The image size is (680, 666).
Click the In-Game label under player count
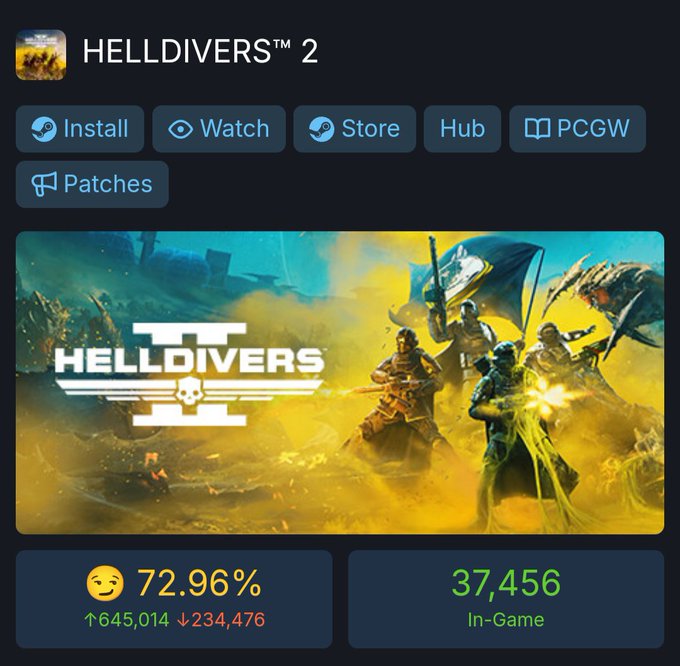[506, 620]
